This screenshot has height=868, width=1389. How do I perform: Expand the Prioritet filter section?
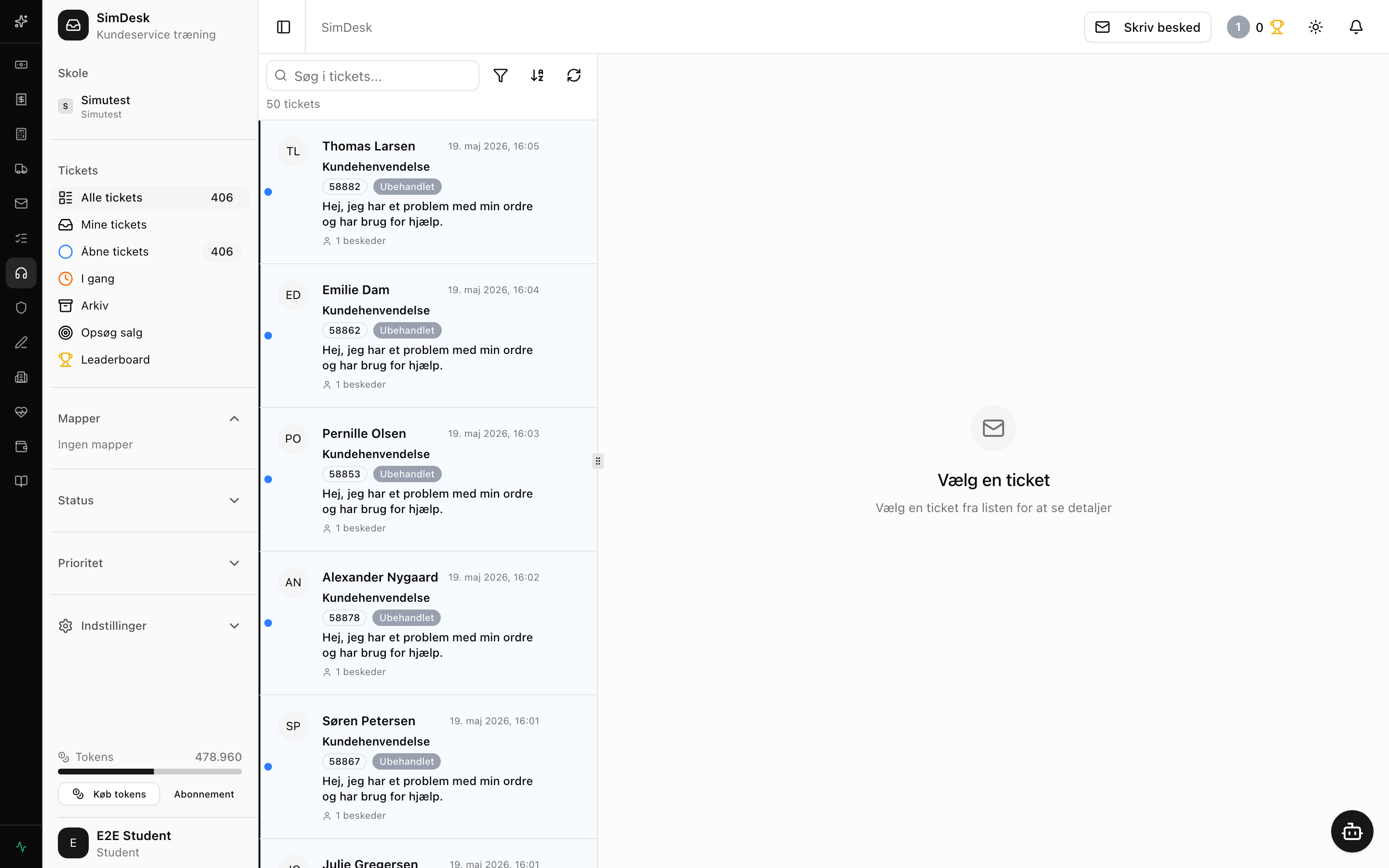[150, 563]
